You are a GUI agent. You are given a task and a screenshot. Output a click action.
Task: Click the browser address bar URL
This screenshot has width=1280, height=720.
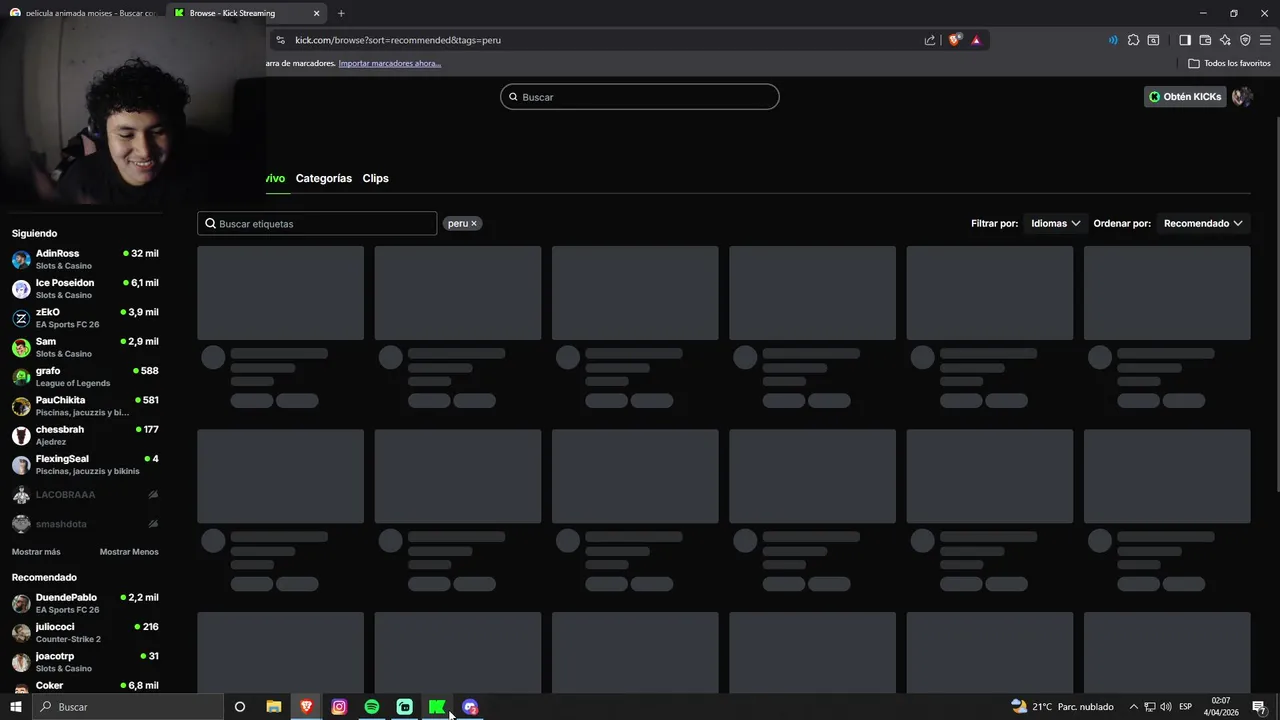pos(398,40)
